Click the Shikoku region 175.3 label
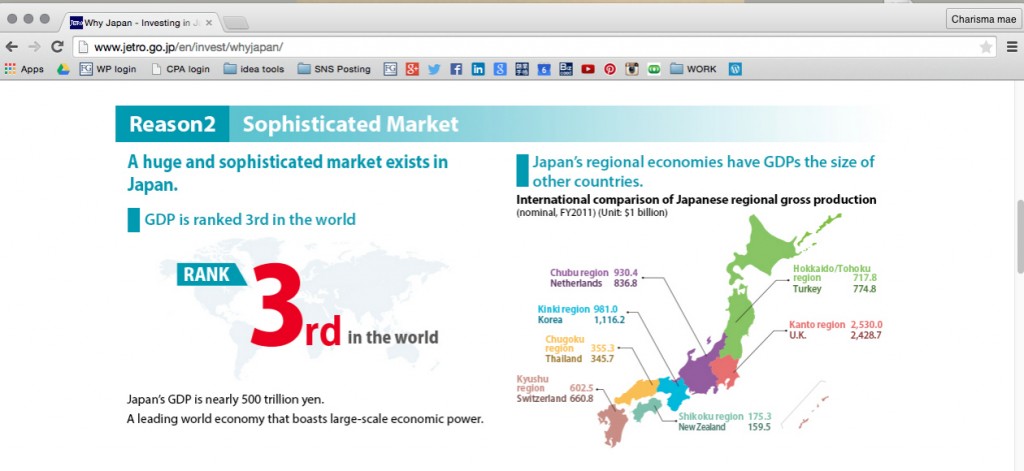 tap(724, 416)
